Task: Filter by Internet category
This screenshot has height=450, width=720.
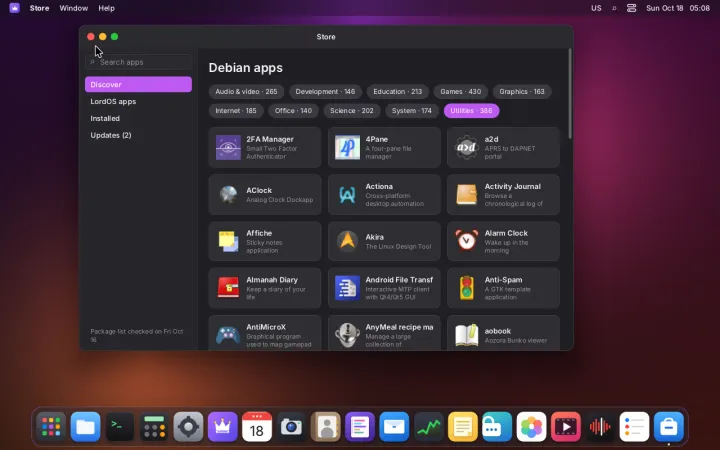Action: coord(236,111)
